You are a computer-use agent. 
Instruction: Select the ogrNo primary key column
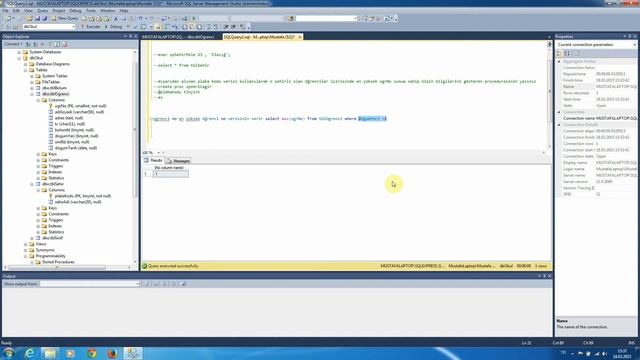[80, 106]
